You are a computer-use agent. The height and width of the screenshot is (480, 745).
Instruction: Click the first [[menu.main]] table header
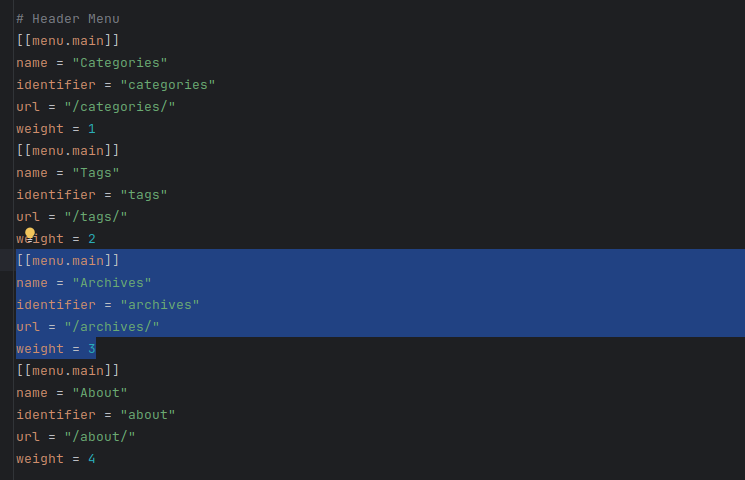point(68,41)
